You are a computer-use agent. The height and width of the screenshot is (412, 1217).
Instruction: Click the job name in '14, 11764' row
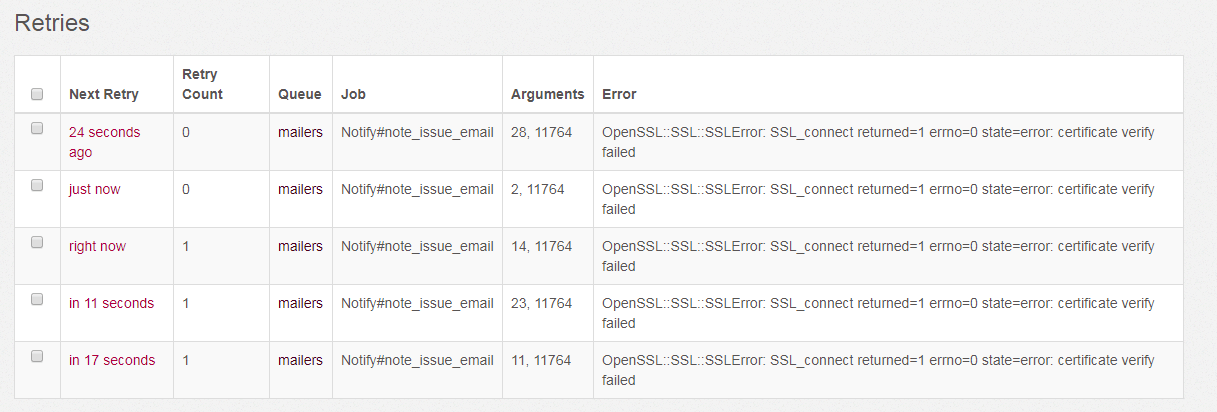[417, 246]
